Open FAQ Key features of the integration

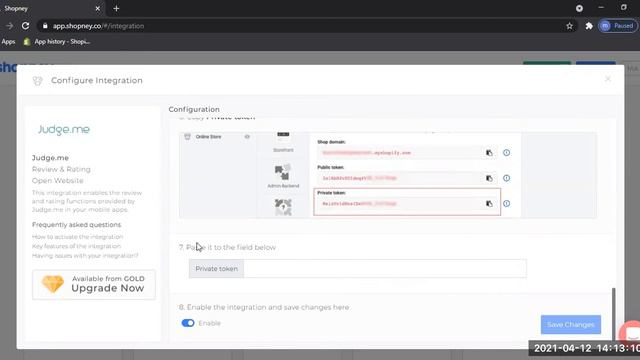76,246
